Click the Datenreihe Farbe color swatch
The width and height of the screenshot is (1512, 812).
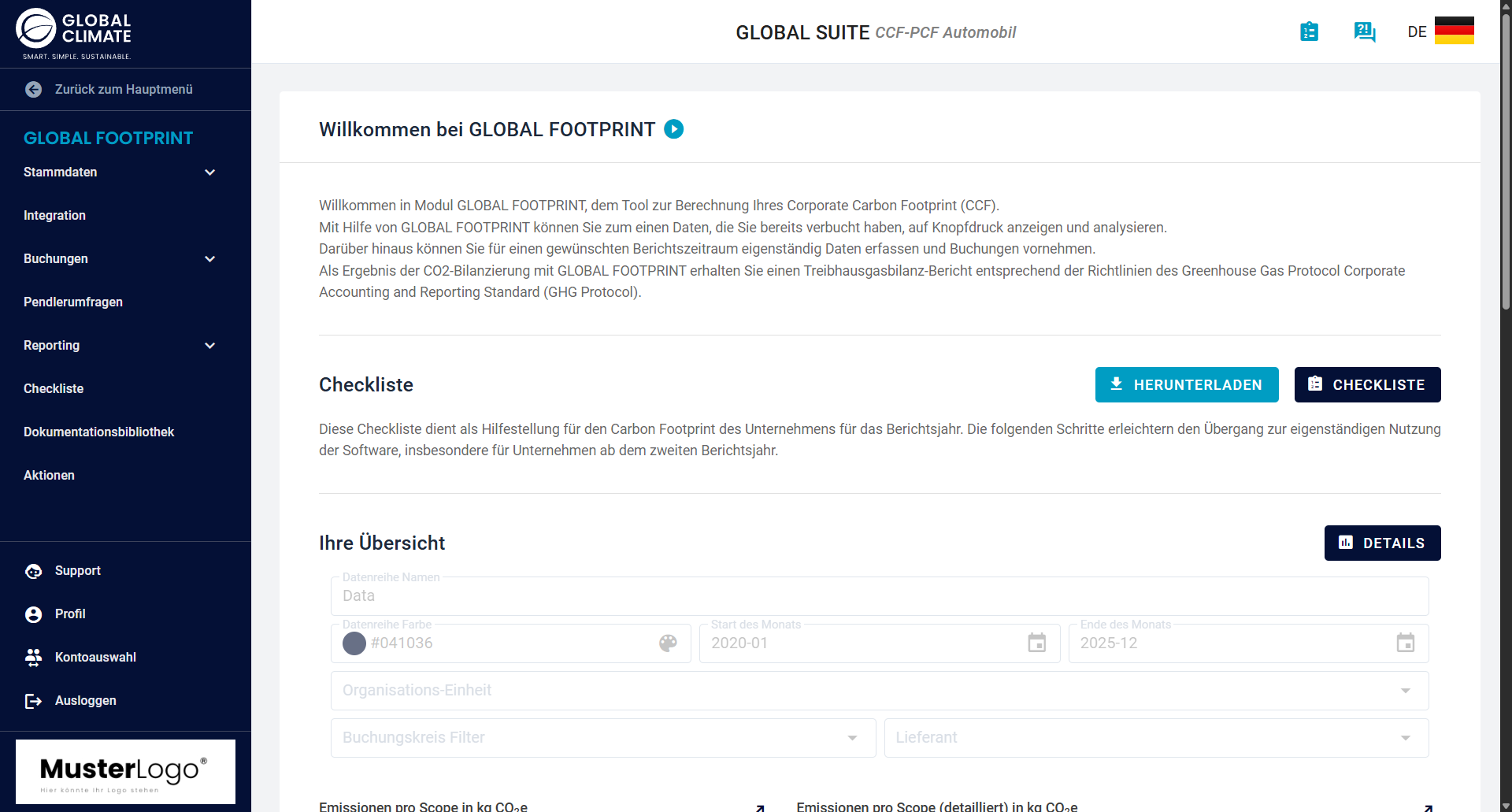354,643
